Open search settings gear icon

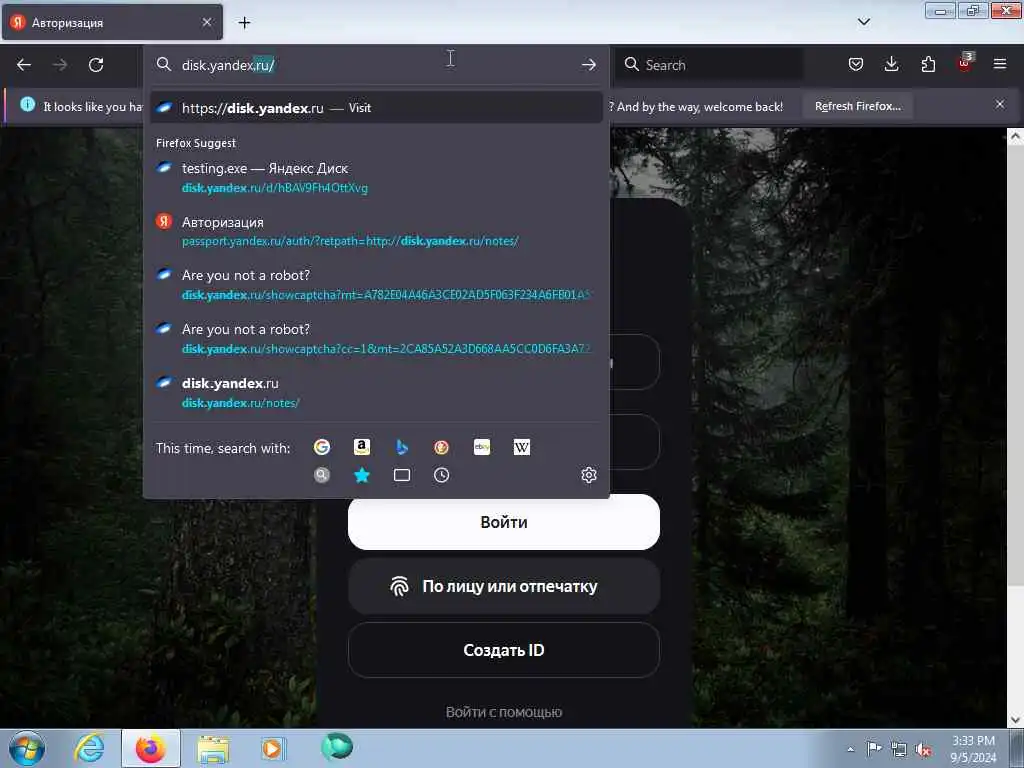(x=588, y=475)
